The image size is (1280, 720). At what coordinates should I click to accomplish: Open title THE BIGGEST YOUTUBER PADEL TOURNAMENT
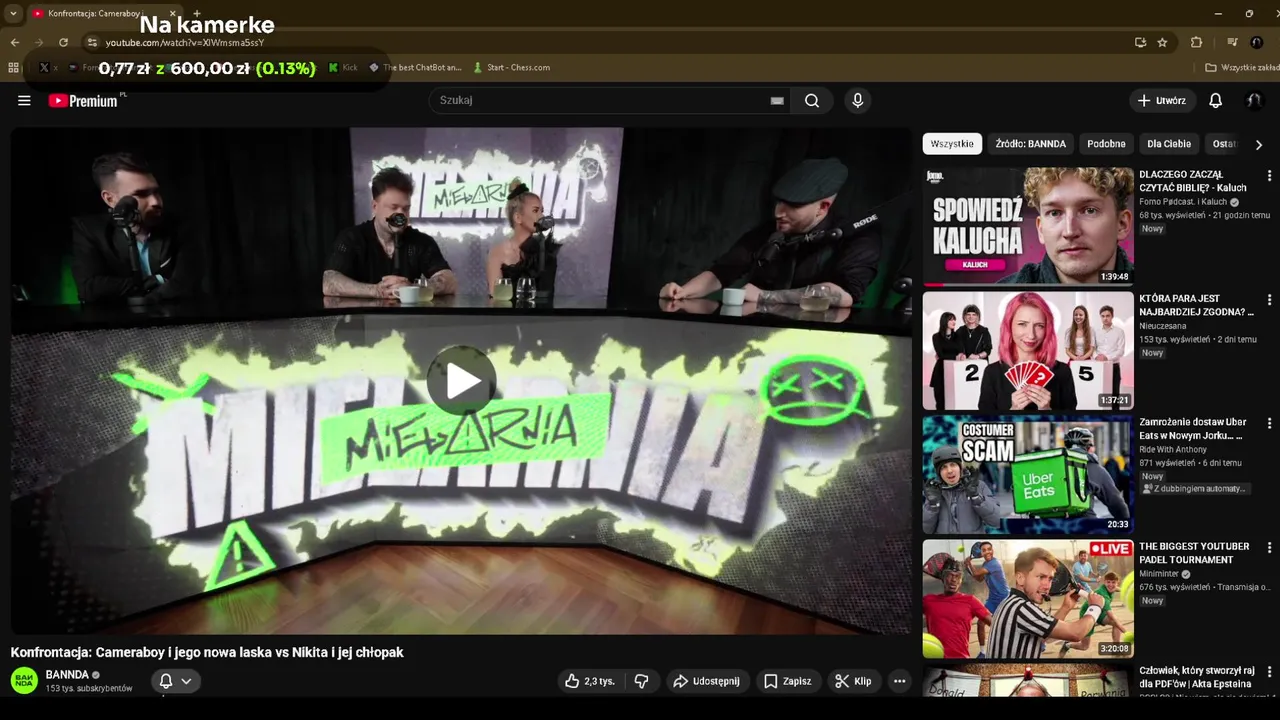coord(1194,553)
